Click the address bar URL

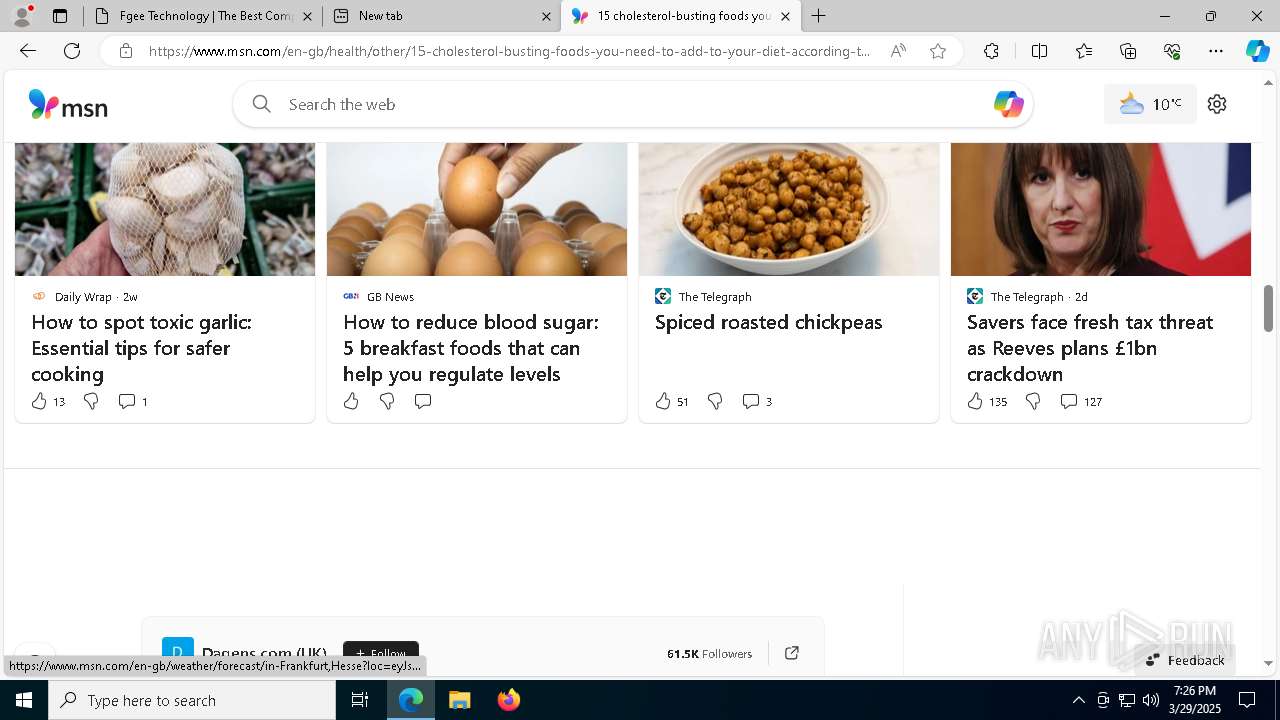pos(510,51)
